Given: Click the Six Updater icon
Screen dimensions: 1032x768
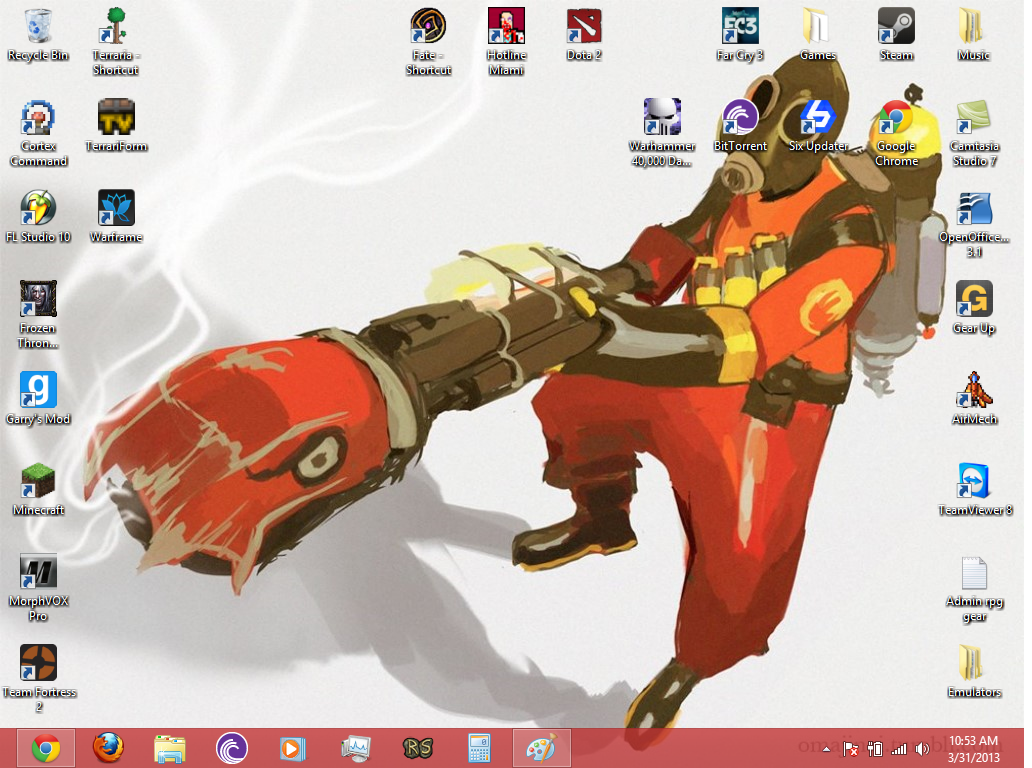Looking at the screenshot, I should pyautogui.click(x=817, y=126).
